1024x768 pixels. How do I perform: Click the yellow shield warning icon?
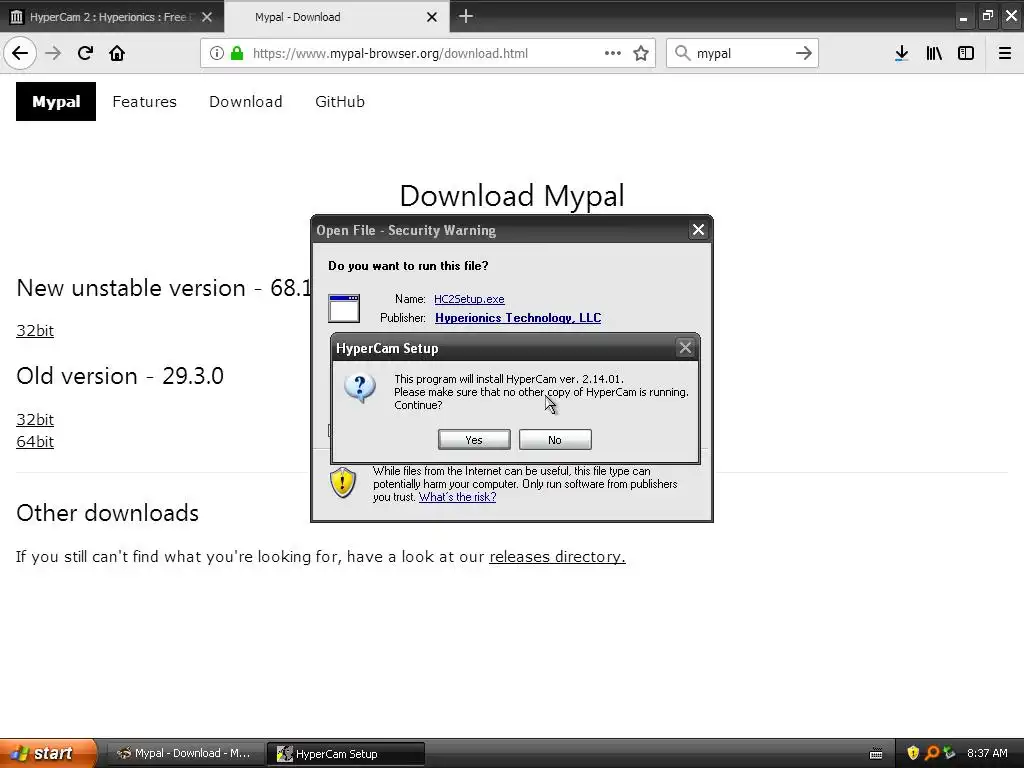[342, 483]
